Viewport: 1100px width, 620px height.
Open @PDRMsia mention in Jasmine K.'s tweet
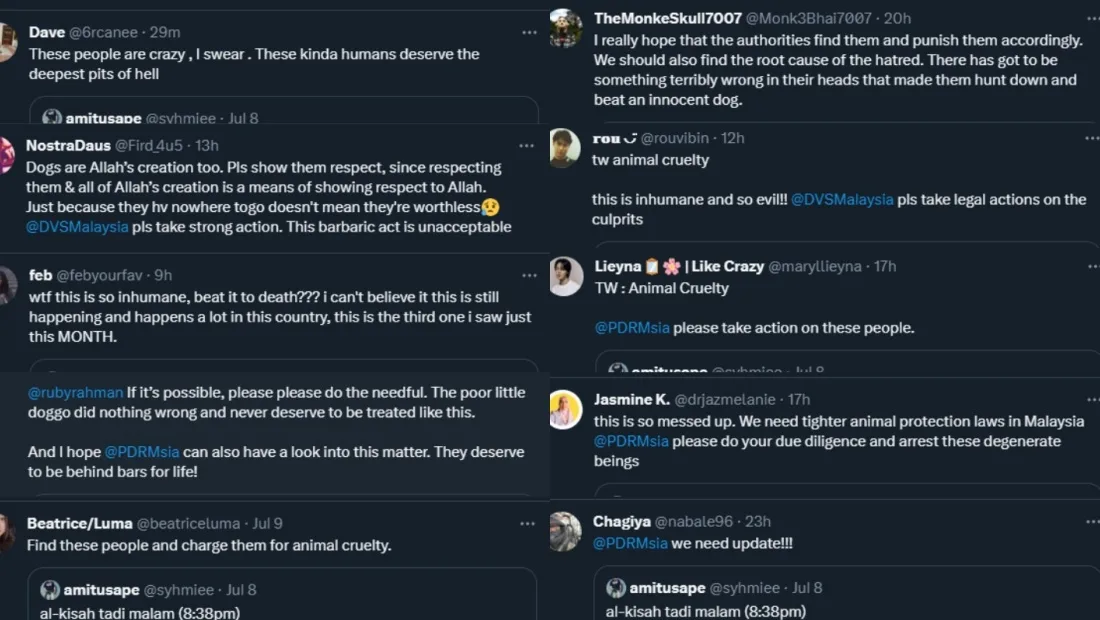[x=630, y=441]
